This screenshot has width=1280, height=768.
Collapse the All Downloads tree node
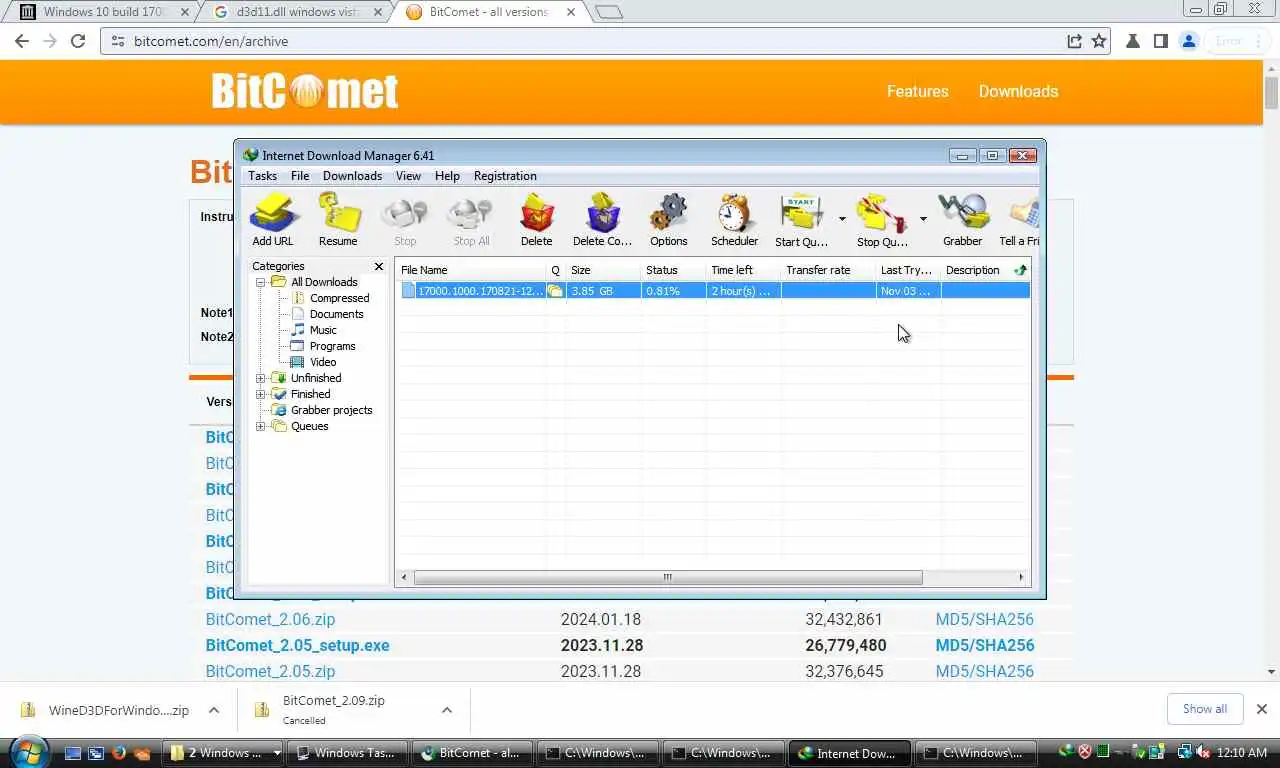coord(261,282)
